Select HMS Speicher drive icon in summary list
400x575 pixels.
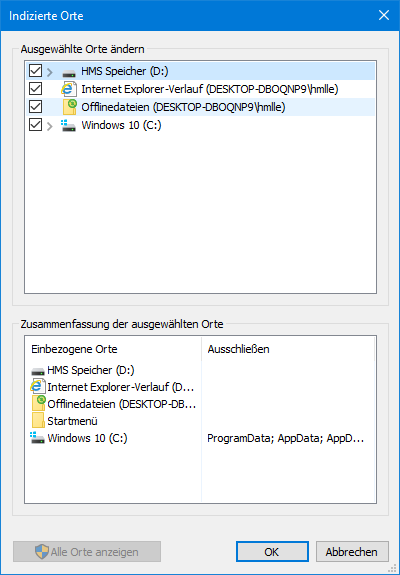(38, 370)
